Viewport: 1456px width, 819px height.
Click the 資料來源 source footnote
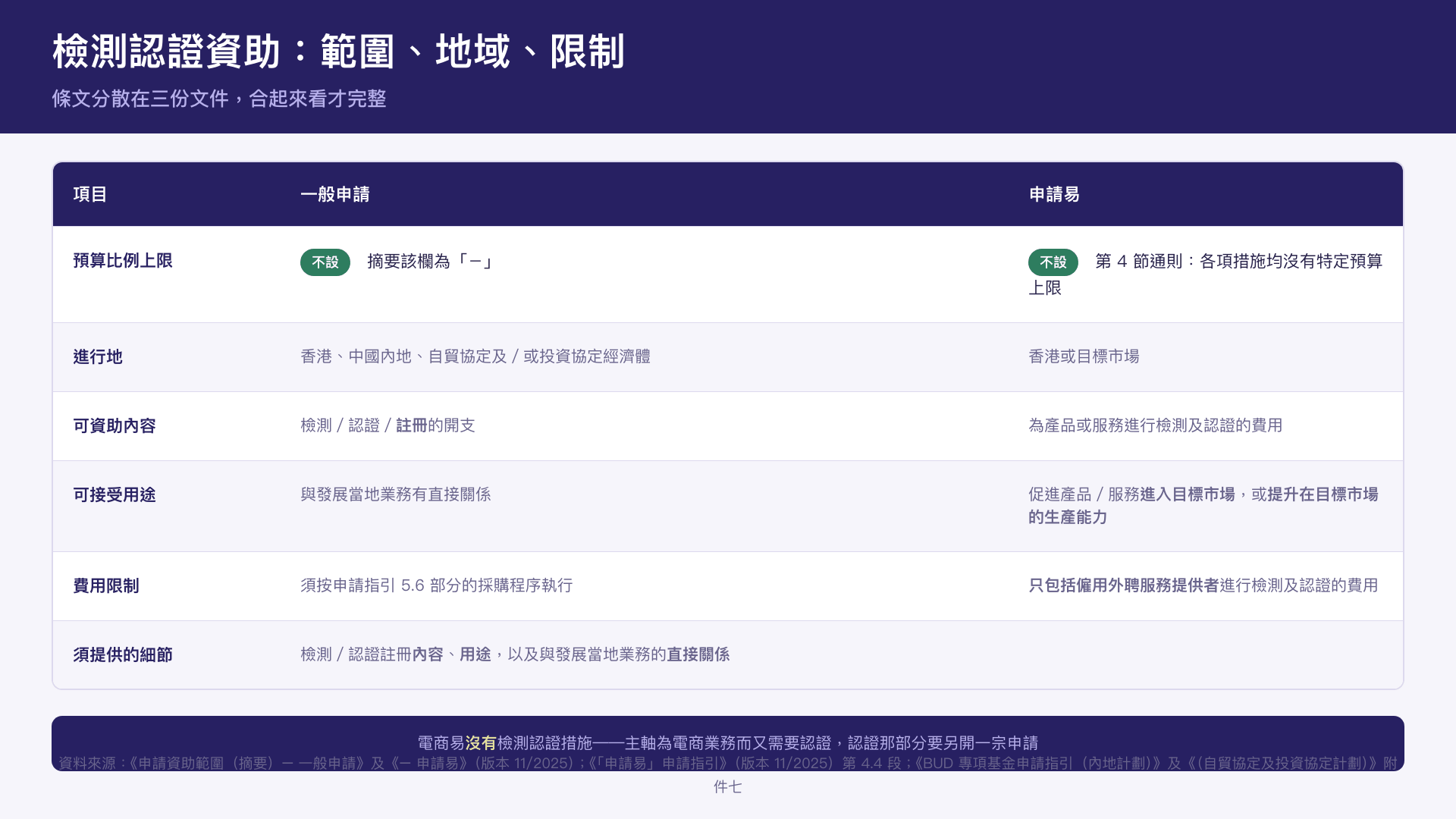coord(728,774)
